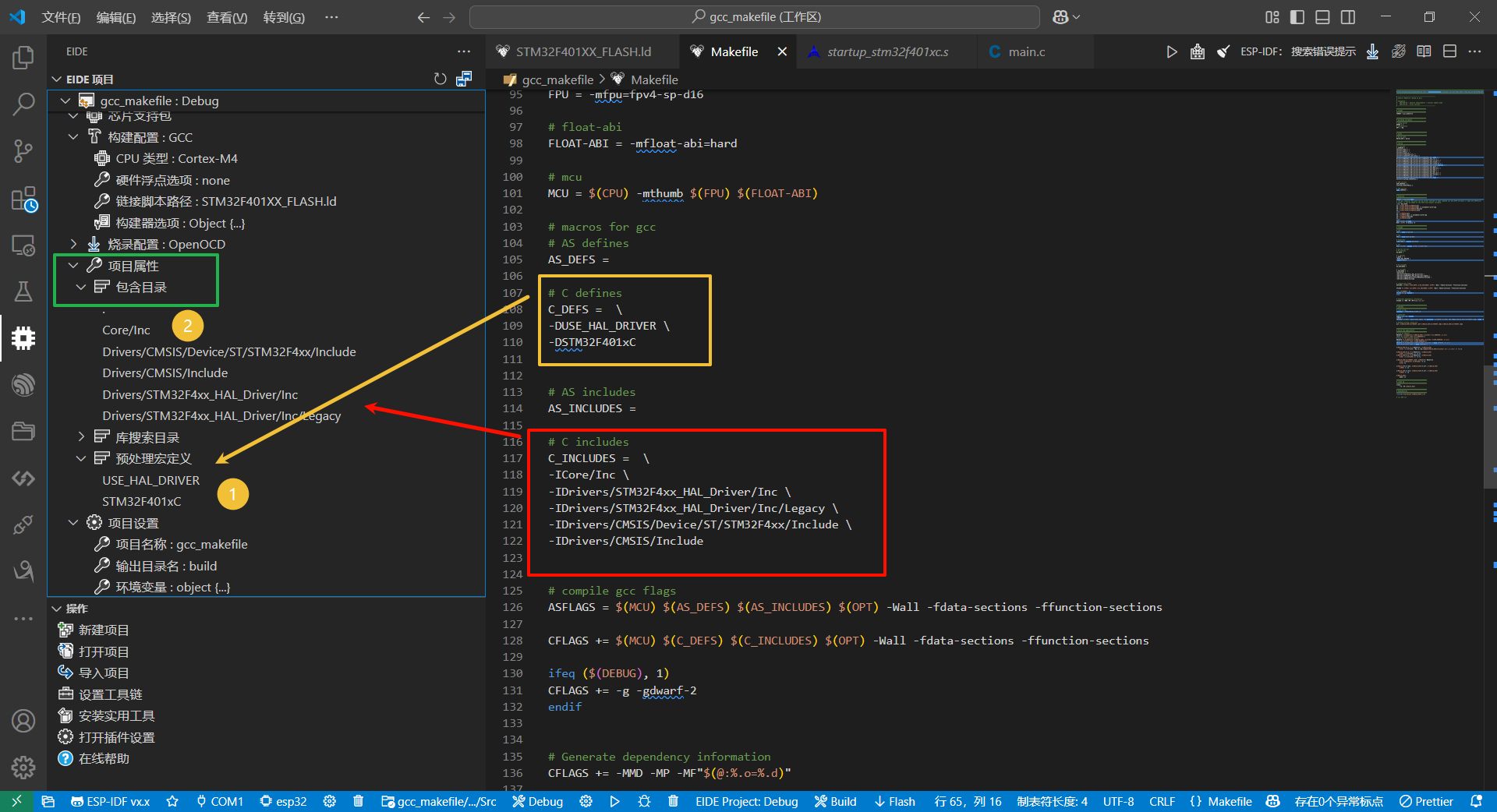Open the Search view in activity bar
The image size is (1497, 812).
[x=23, y=104]
